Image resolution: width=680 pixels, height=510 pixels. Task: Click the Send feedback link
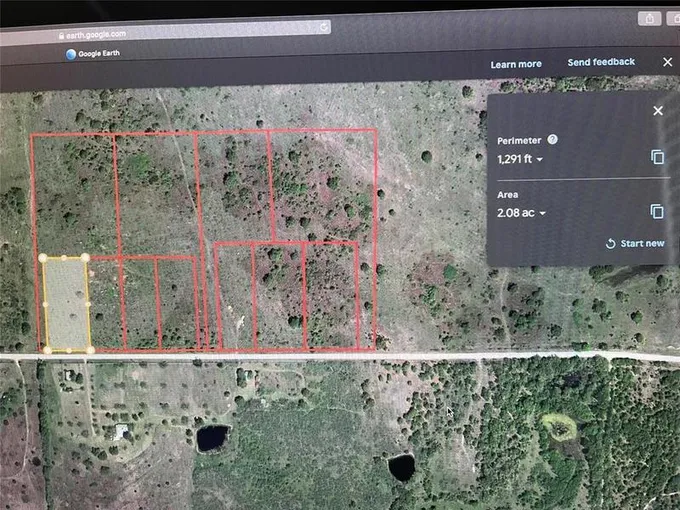coord(601,62)
